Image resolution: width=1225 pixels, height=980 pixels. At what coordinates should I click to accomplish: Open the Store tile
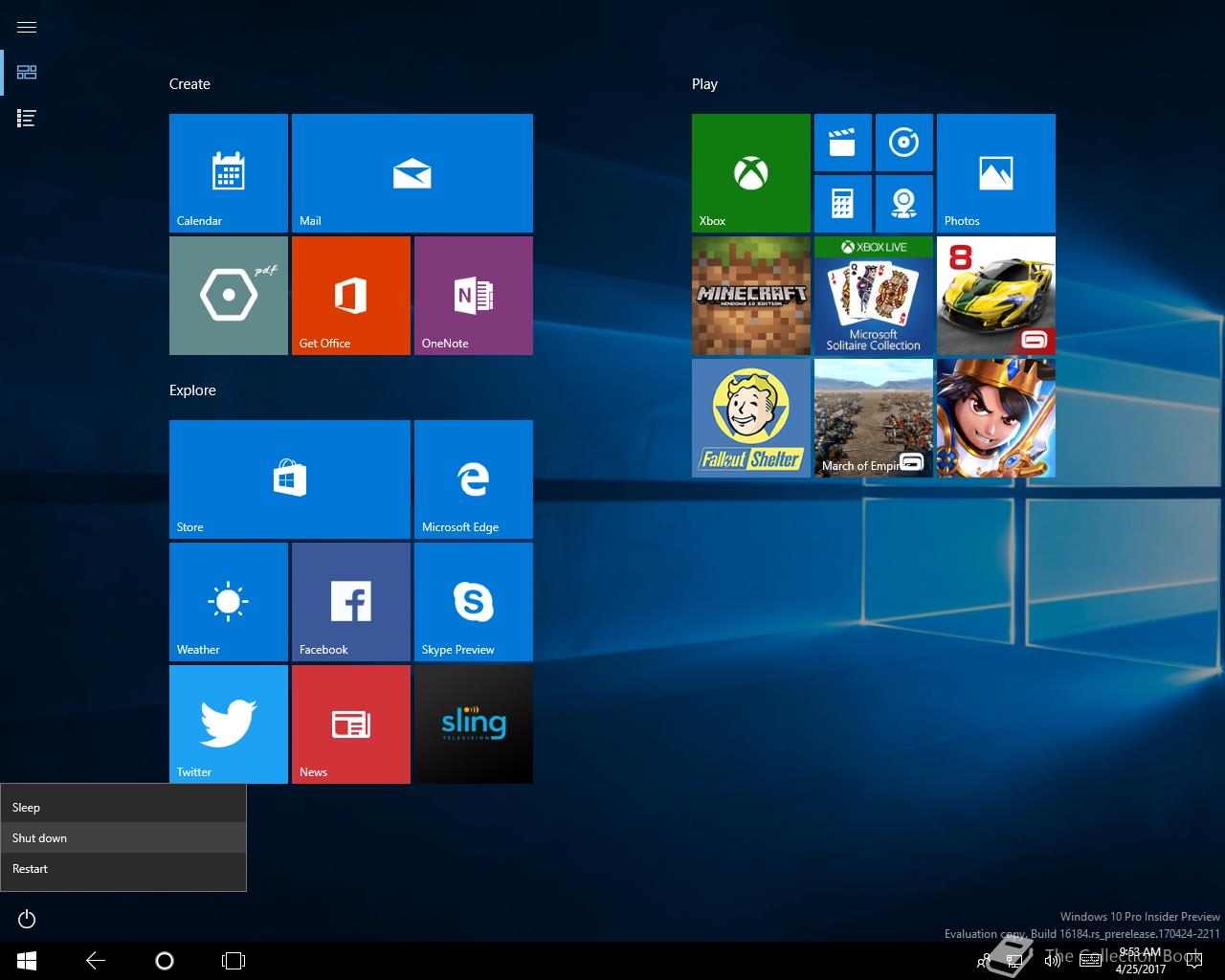pyautogui.click(x=290, y=479)
